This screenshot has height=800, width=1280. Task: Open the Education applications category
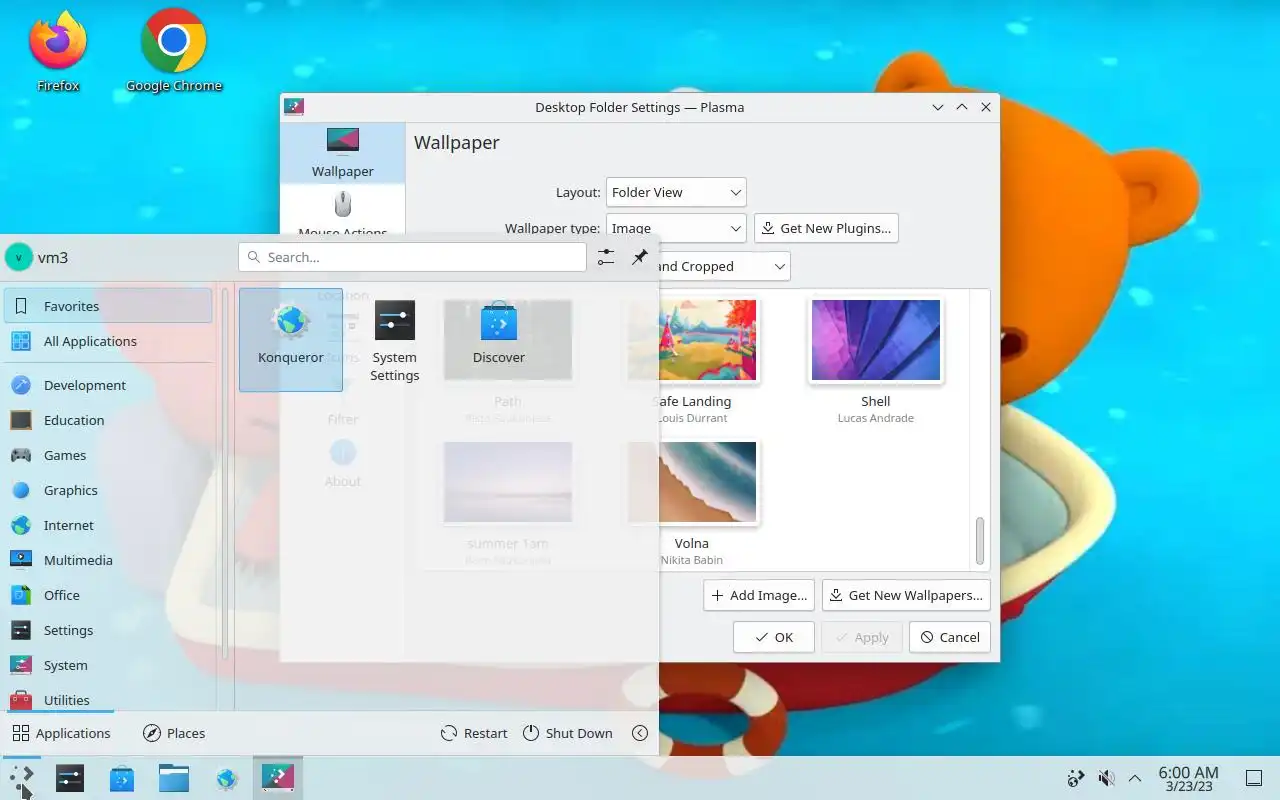pyautogui.click(x=108, y=420)
